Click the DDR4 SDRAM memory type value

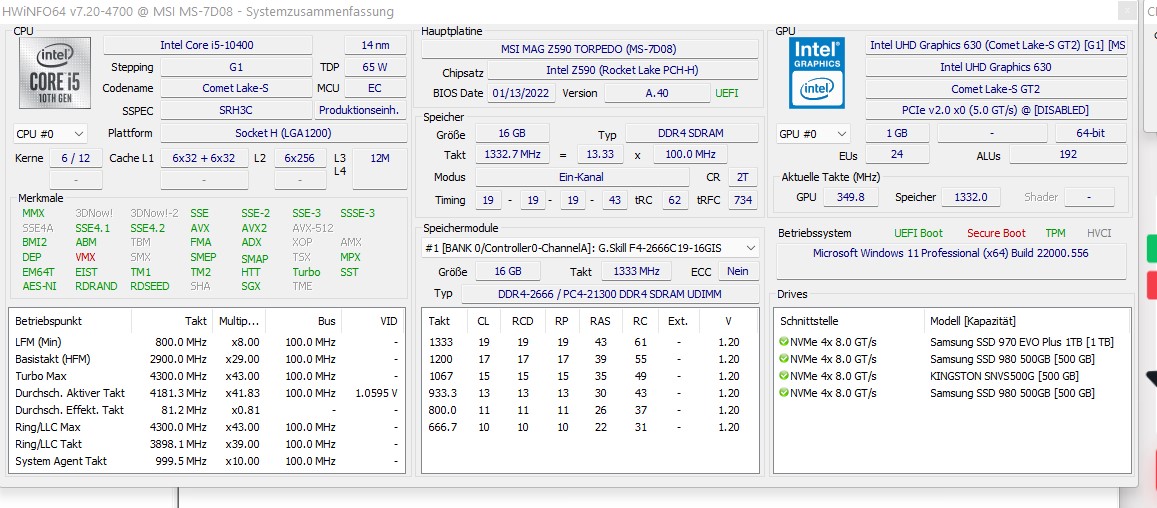click(691, 134)
